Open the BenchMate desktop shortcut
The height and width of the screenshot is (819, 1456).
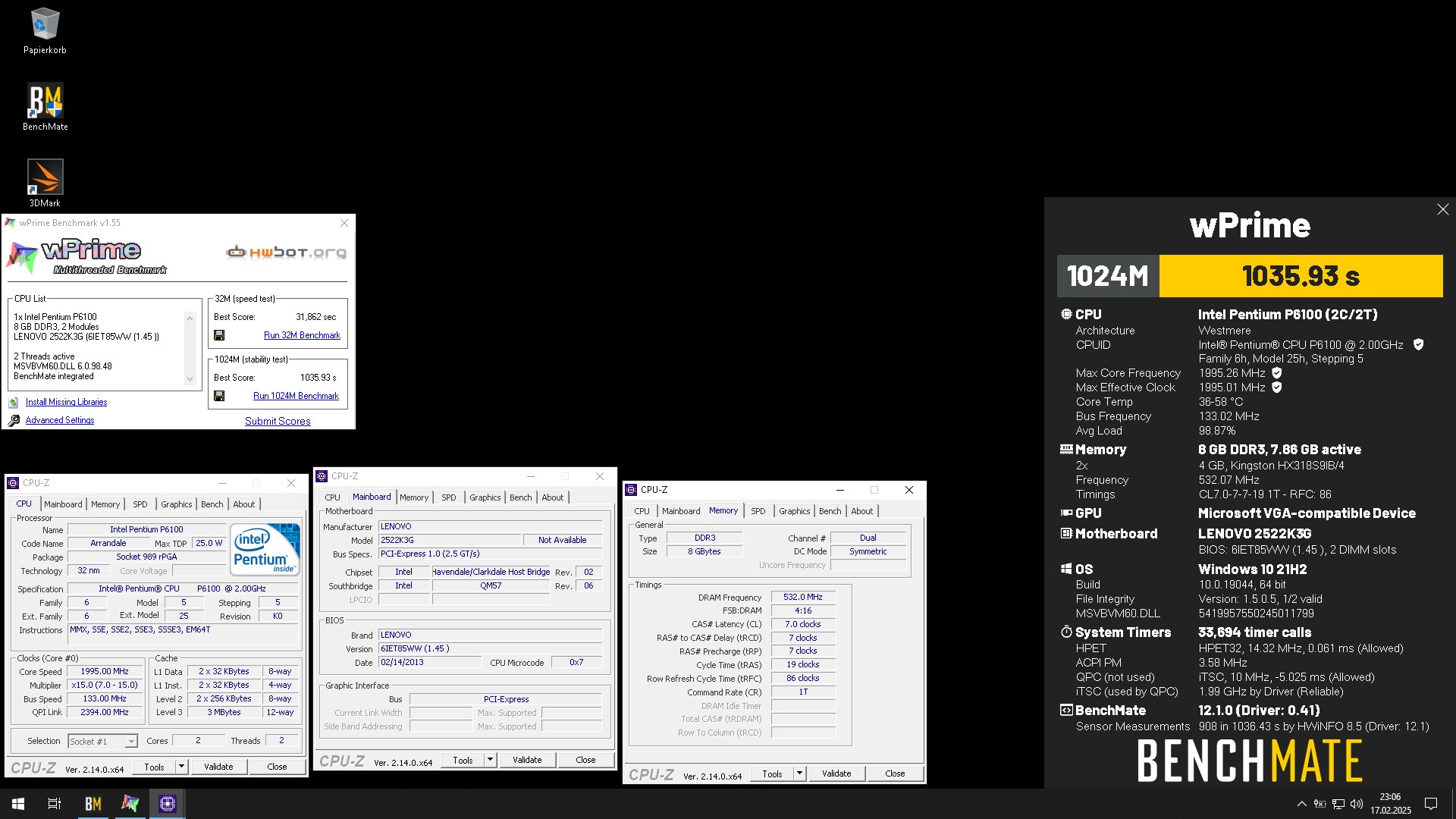coord(45,106)
